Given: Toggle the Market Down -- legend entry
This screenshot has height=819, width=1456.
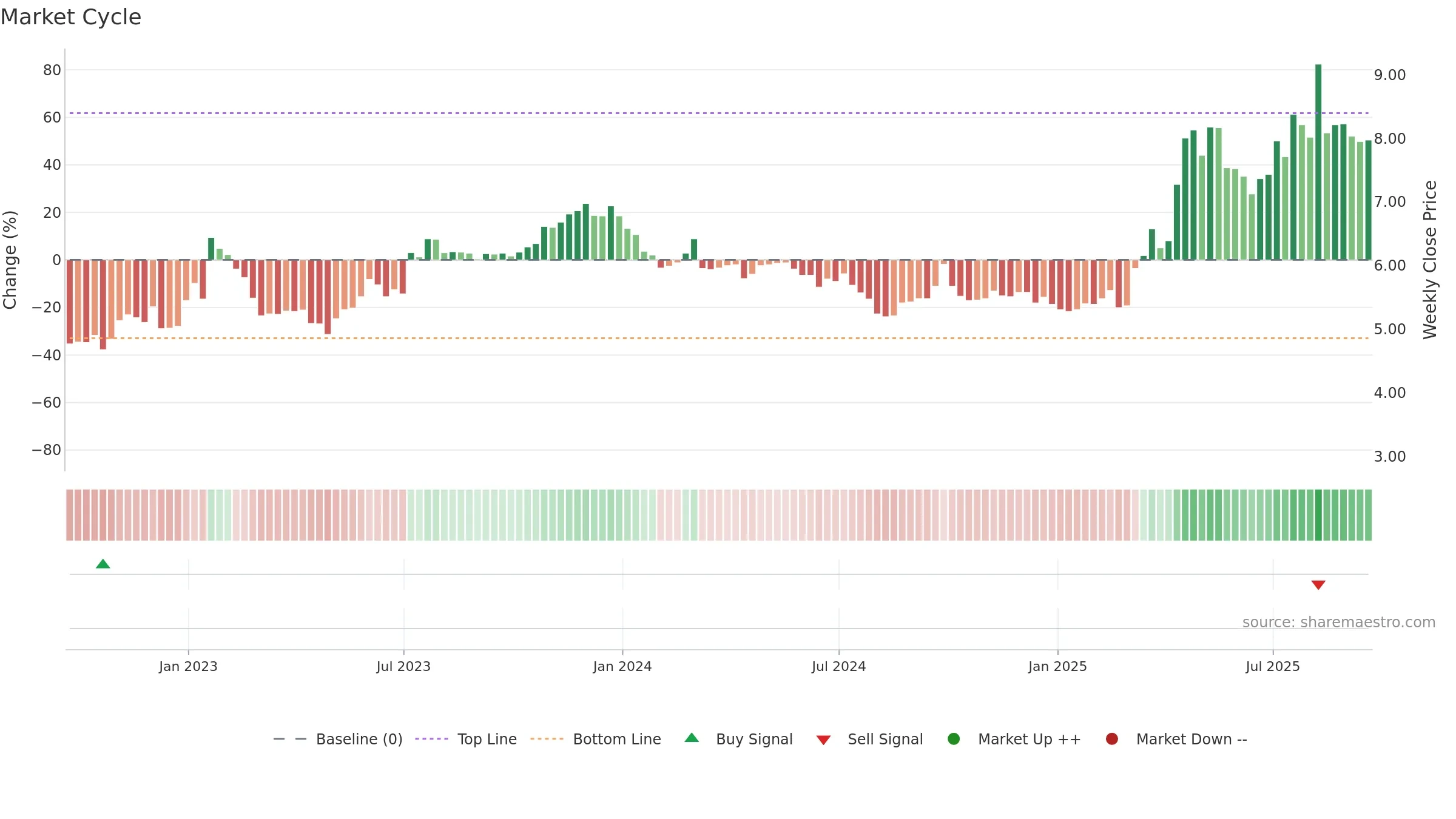Looking at the screenshot, I should 1176,740.
